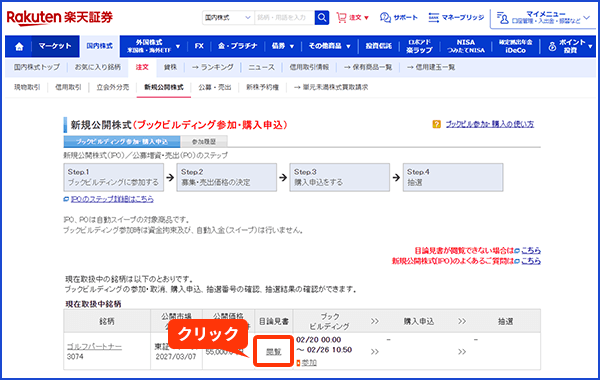
Task: Open こちら link for IPO よくあるご質問
Action: pyautogui.click(x=531, y=261)
